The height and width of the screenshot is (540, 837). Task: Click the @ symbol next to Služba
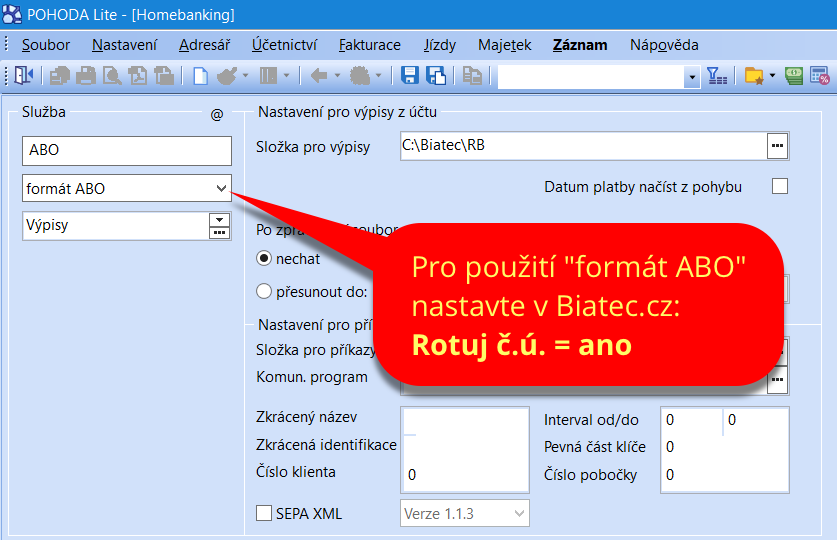[x=217, y=114]
